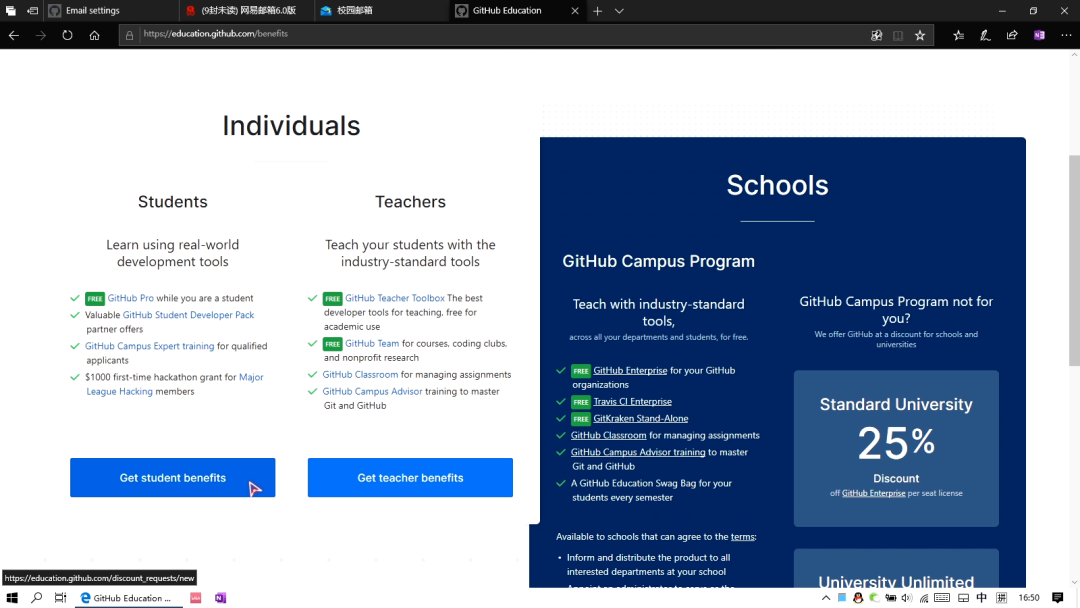Switch to the Email settings tab
The height and width of the screenshot is (608, 1080).
(x=110, y=11)
